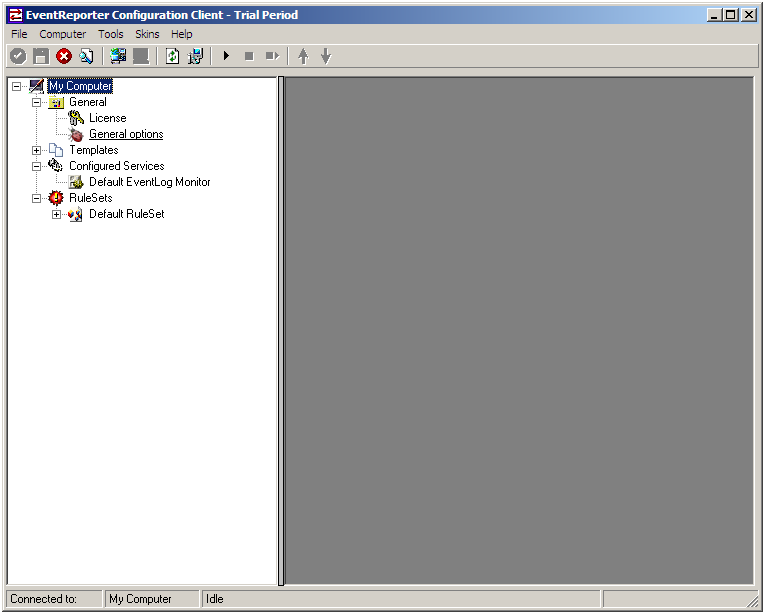Click the Connected to: status label
766x616 pixels.
[x=43, y=599]
